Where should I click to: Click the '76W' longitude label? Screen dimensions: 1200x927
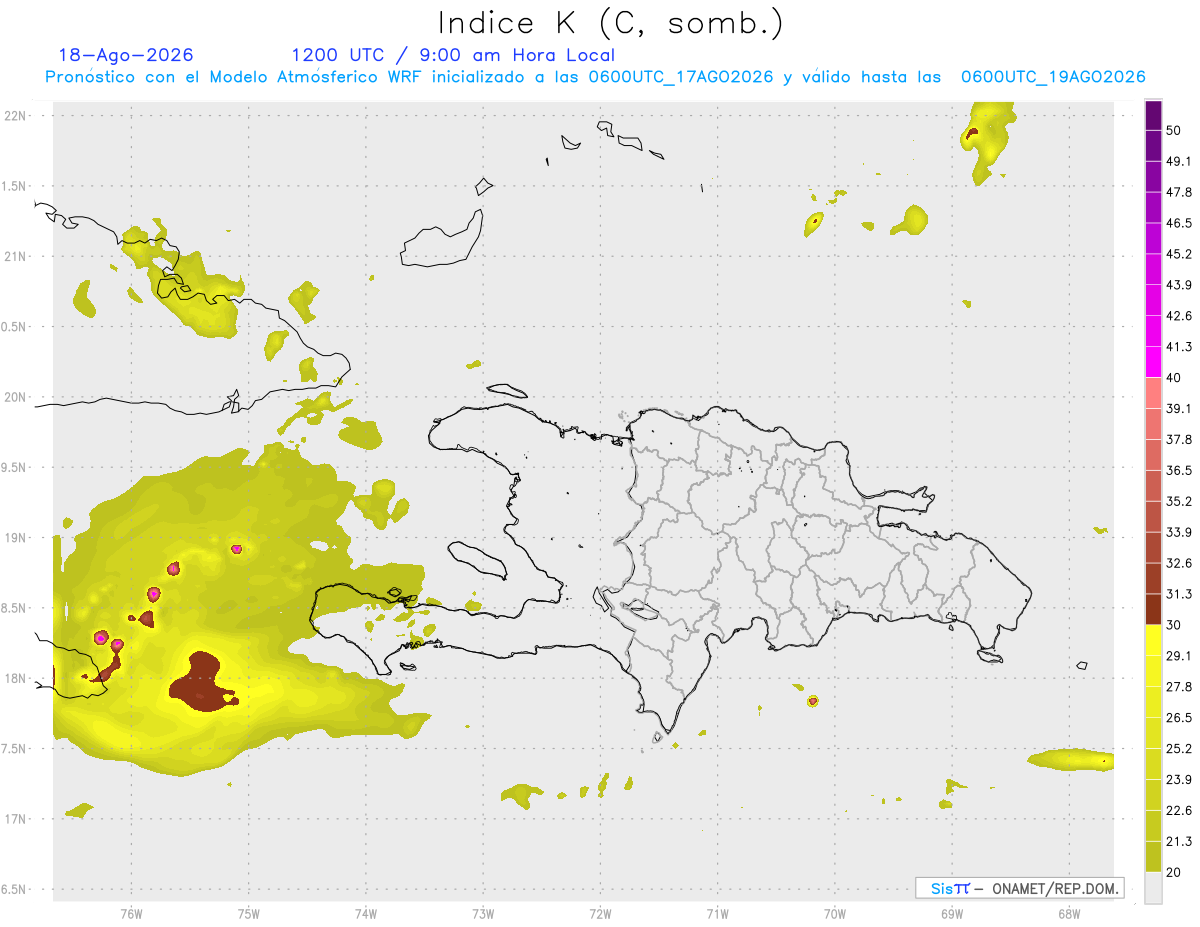point(131,914)
